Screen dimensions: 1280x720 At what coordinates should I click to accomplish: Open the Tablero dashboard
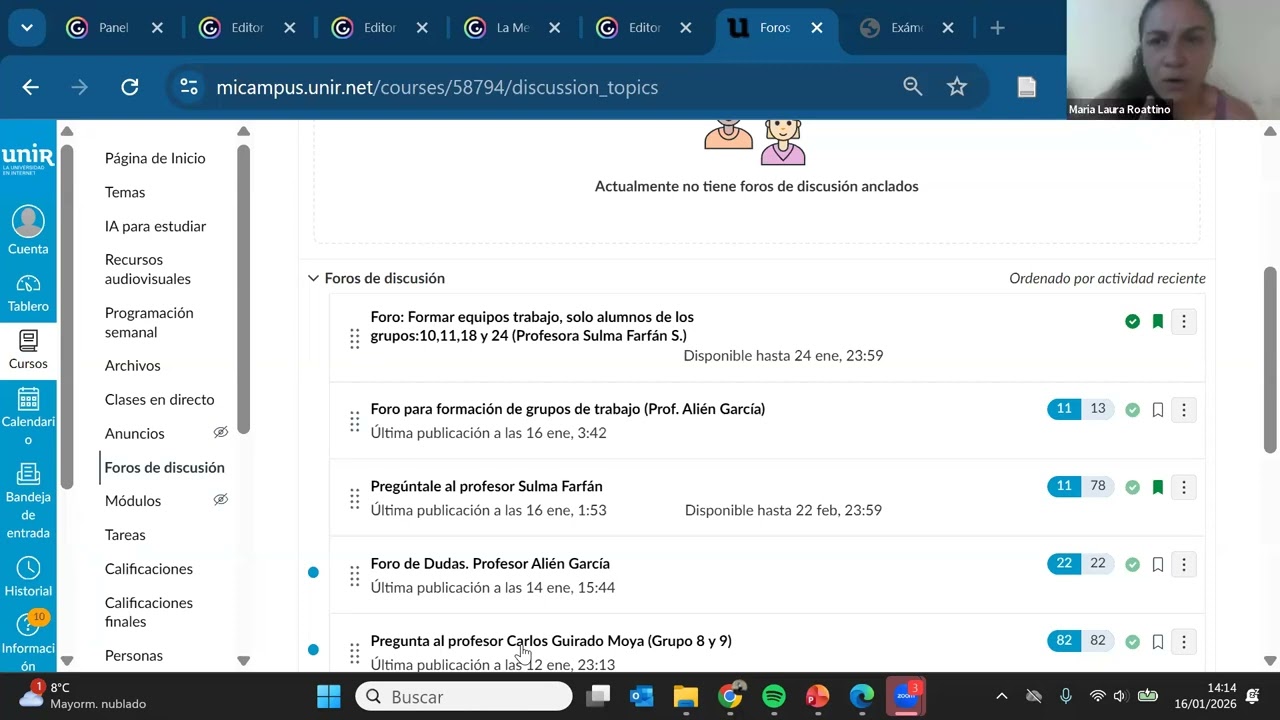[28, 294]
